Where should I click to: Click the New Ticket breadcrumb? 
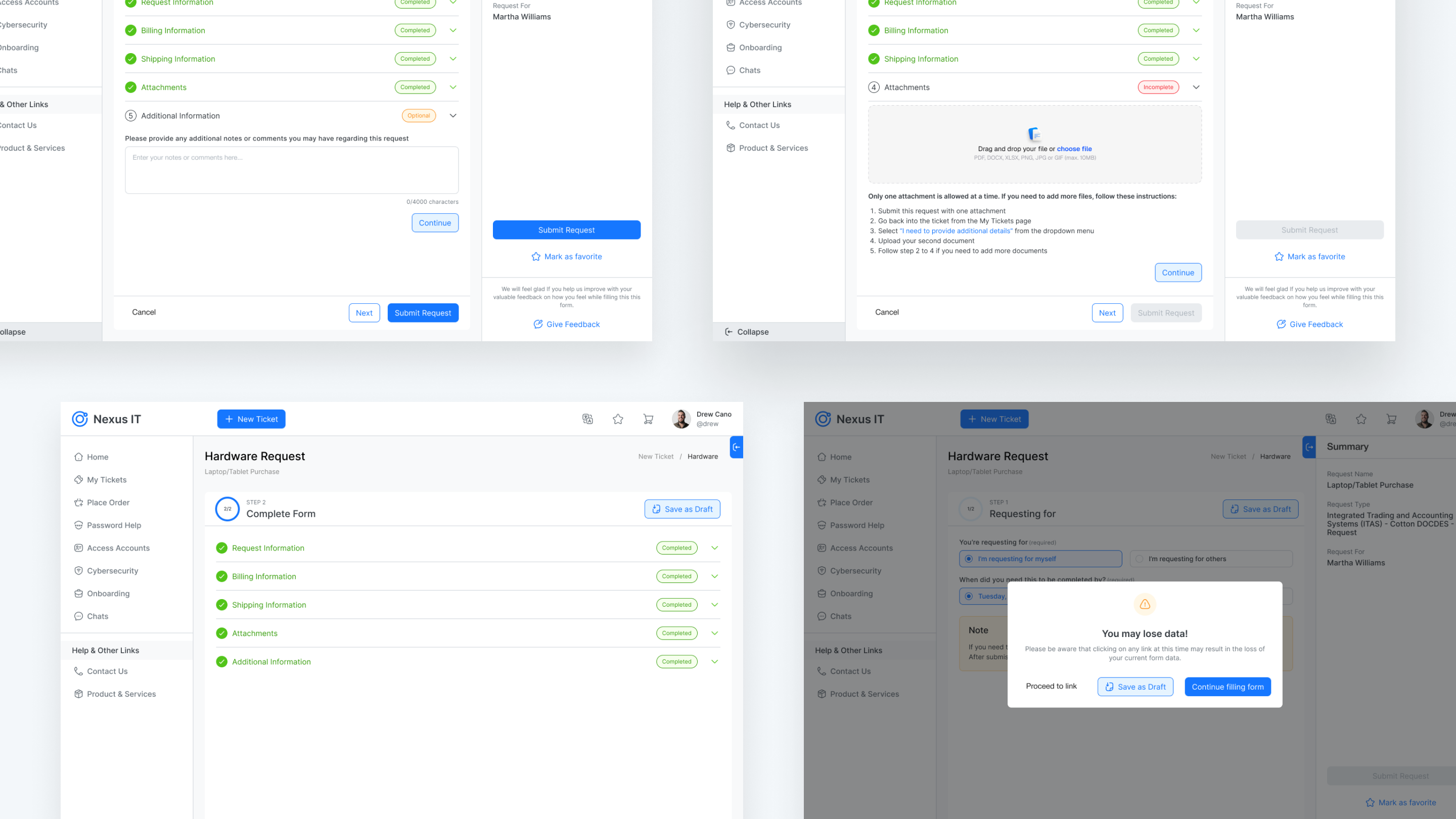coord(656,456)
